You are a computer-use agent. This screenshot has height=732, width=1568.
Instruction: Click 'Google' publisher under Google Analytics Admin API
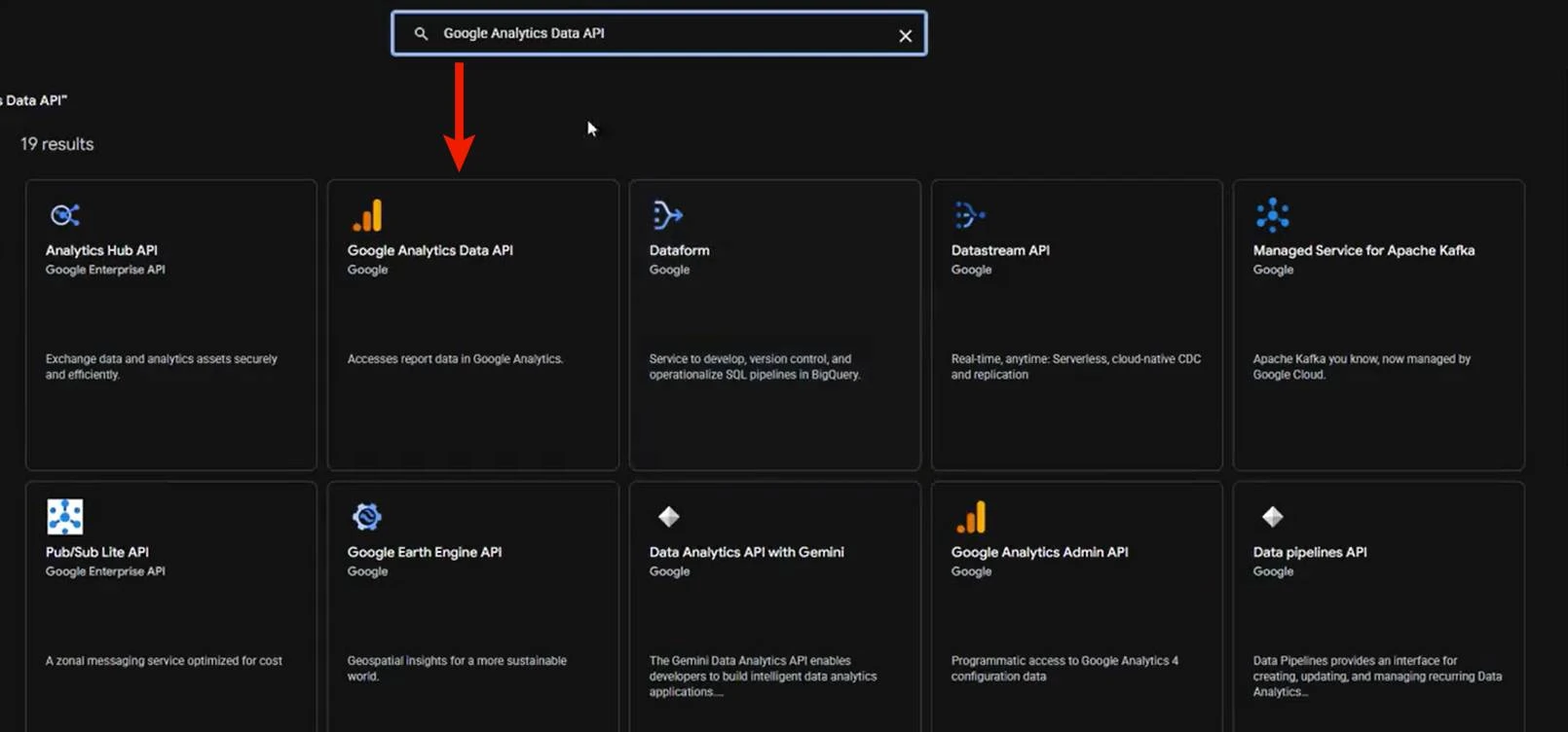(971, 571)
